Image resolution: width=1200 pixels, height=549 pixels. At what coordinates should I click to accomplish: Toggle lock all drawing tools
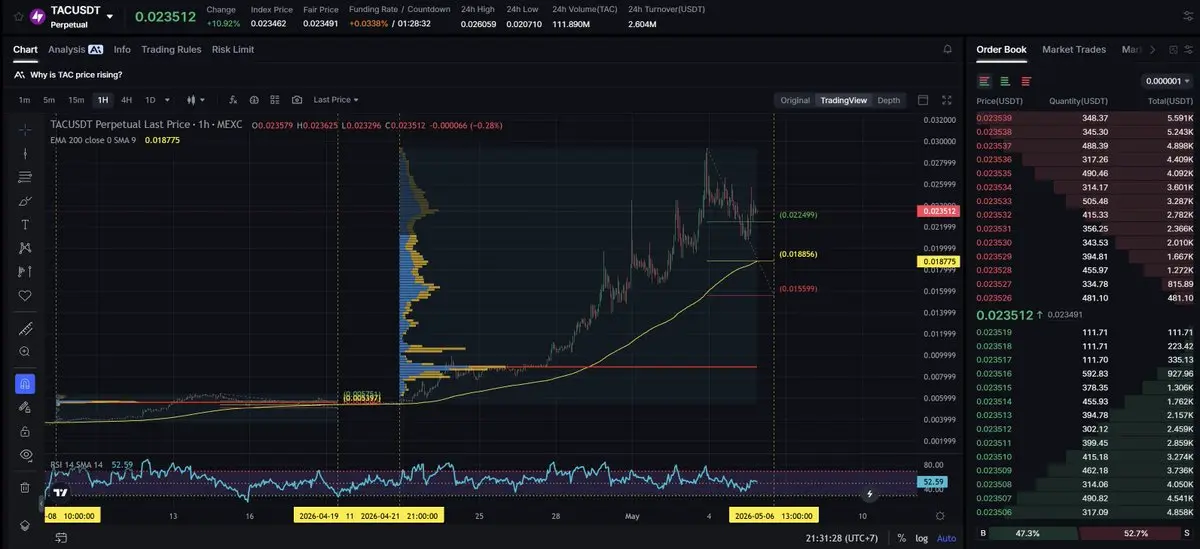25,431
